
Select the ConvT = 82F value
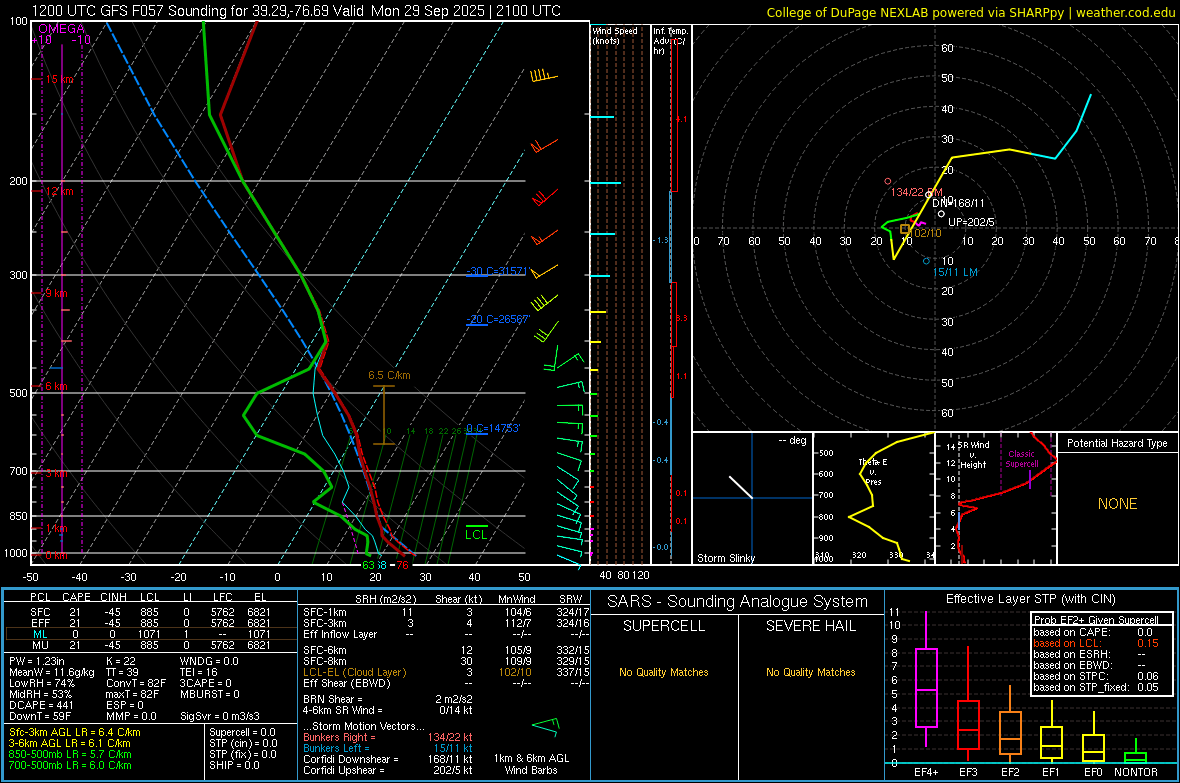point(135,684)
